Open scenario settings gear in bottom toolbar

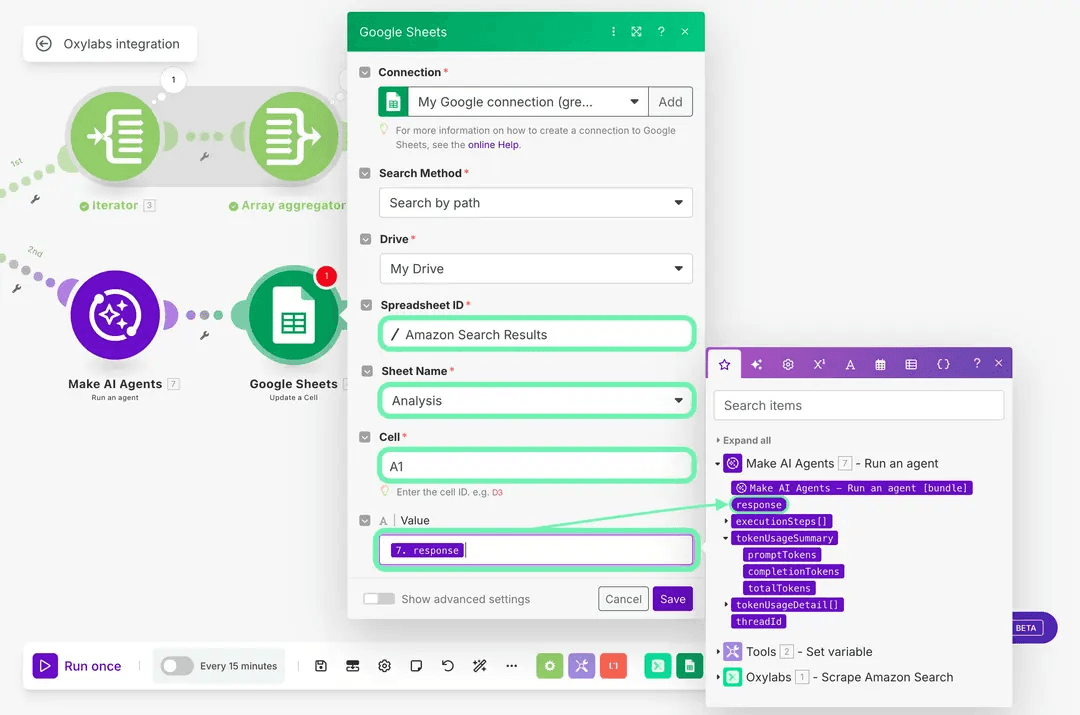pyautogui.click(x=384, y=666)
